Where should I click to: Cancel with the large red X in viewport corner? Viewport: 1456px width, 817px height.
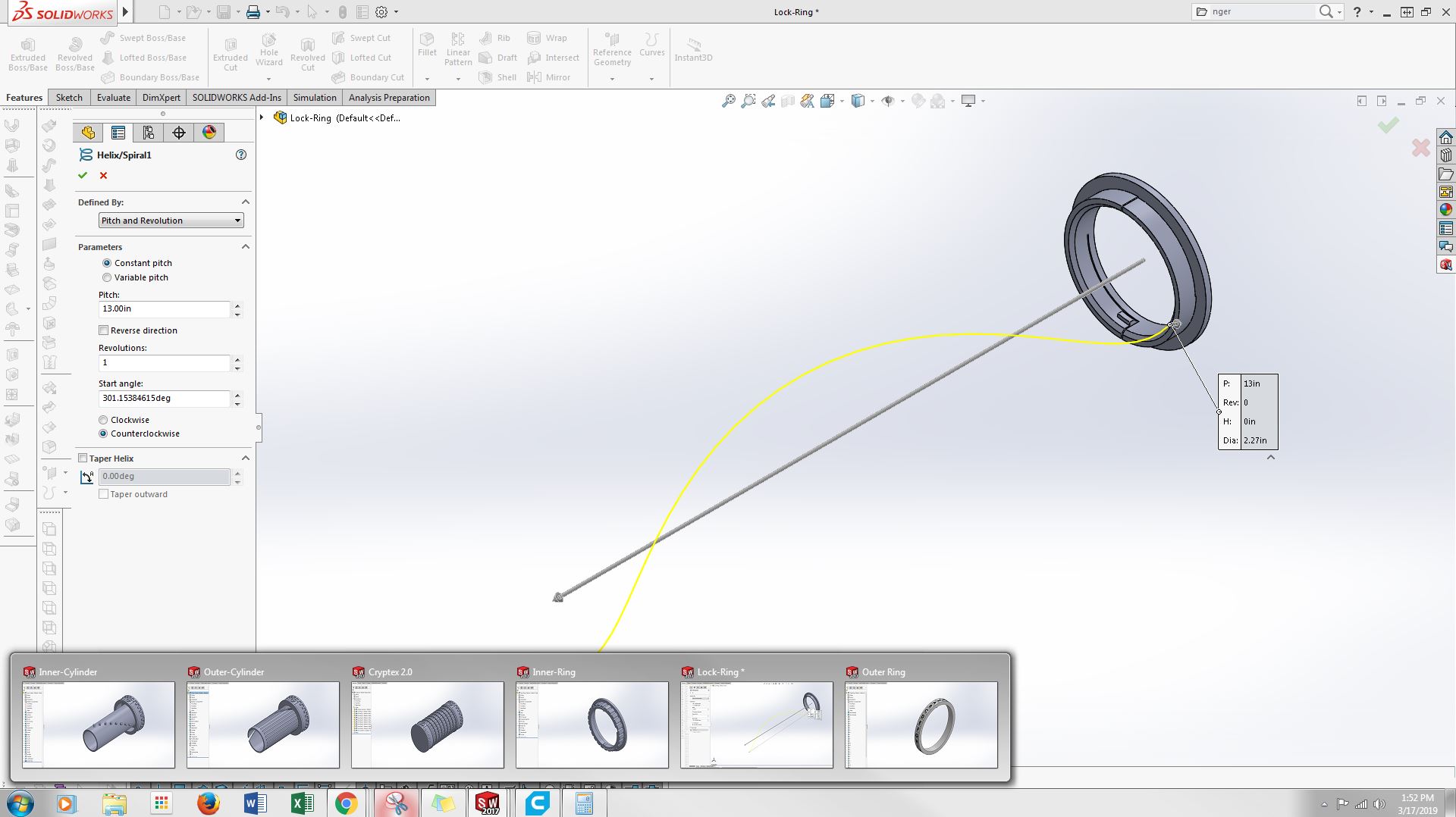point(1420,147)
